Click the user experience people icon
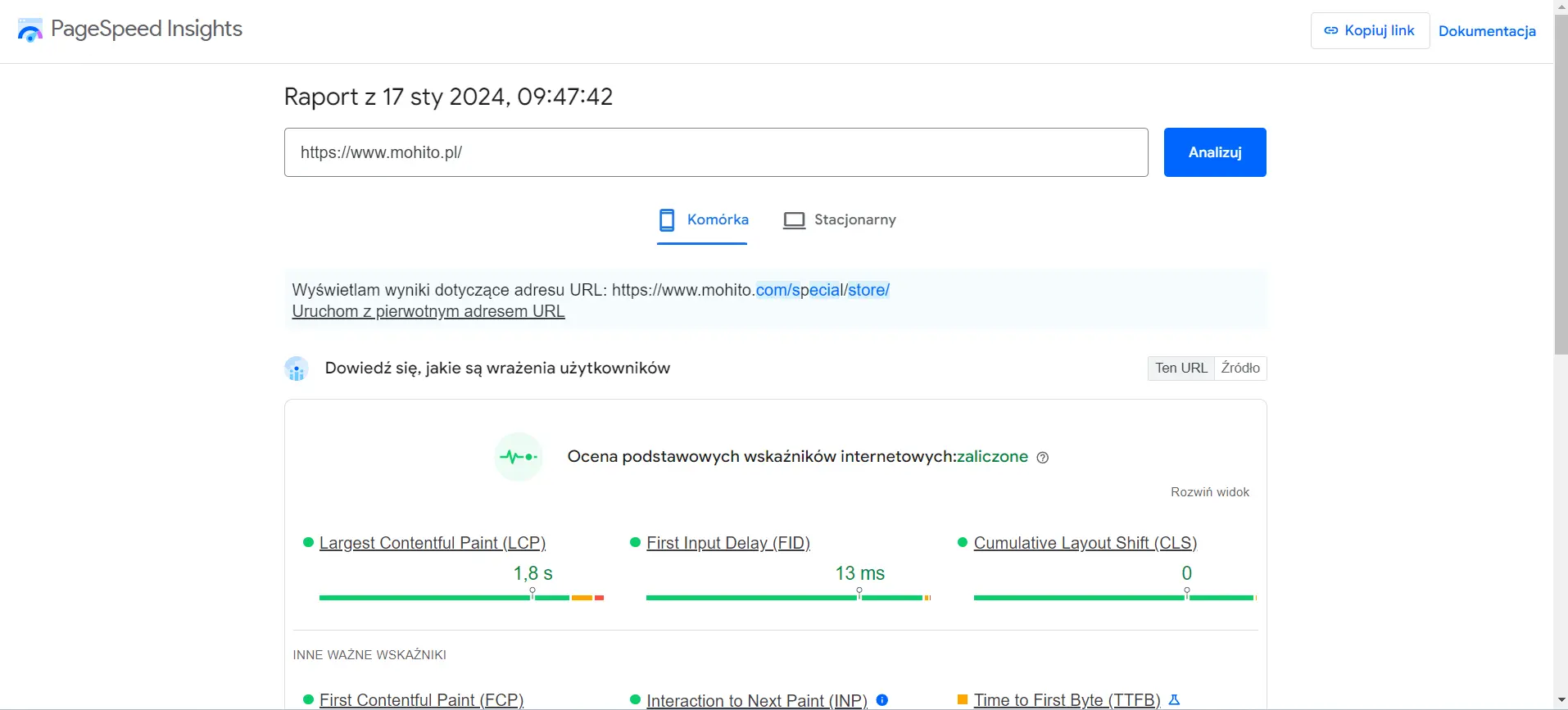 (x=297, y=369)
